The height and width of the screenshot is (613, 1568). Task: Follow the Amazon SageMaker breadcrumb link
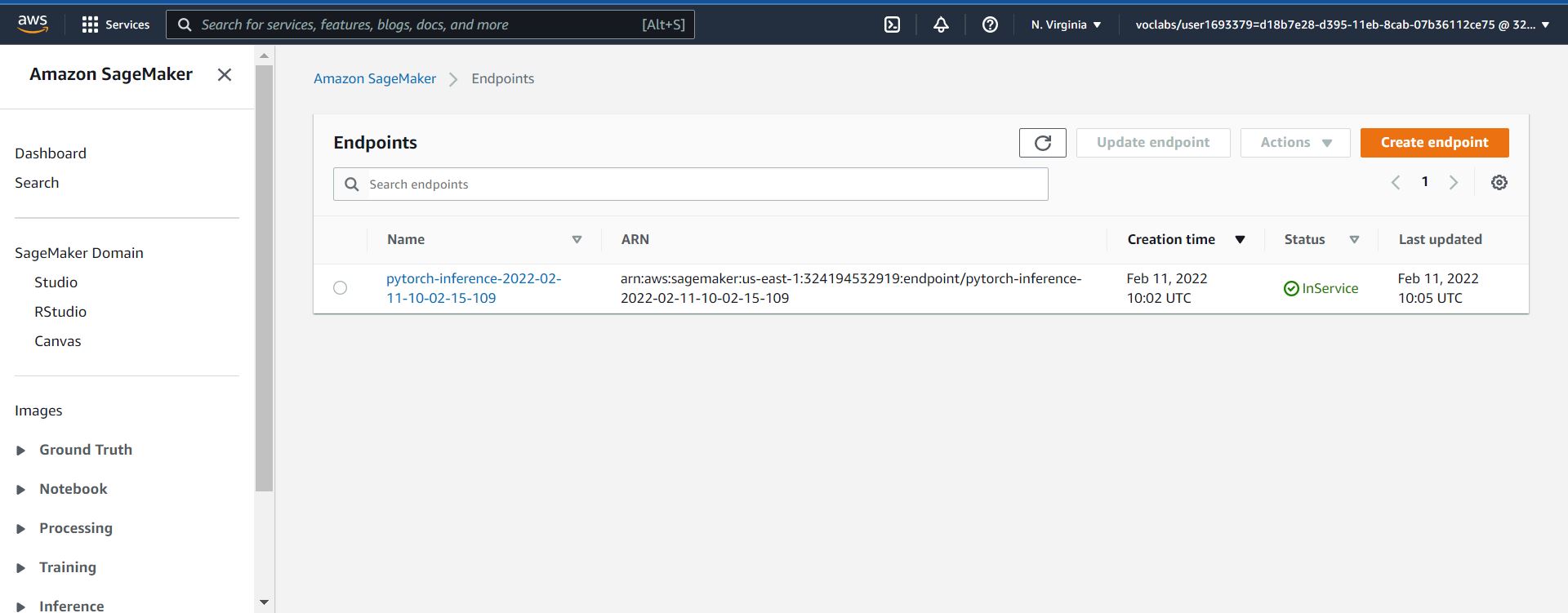375,78
